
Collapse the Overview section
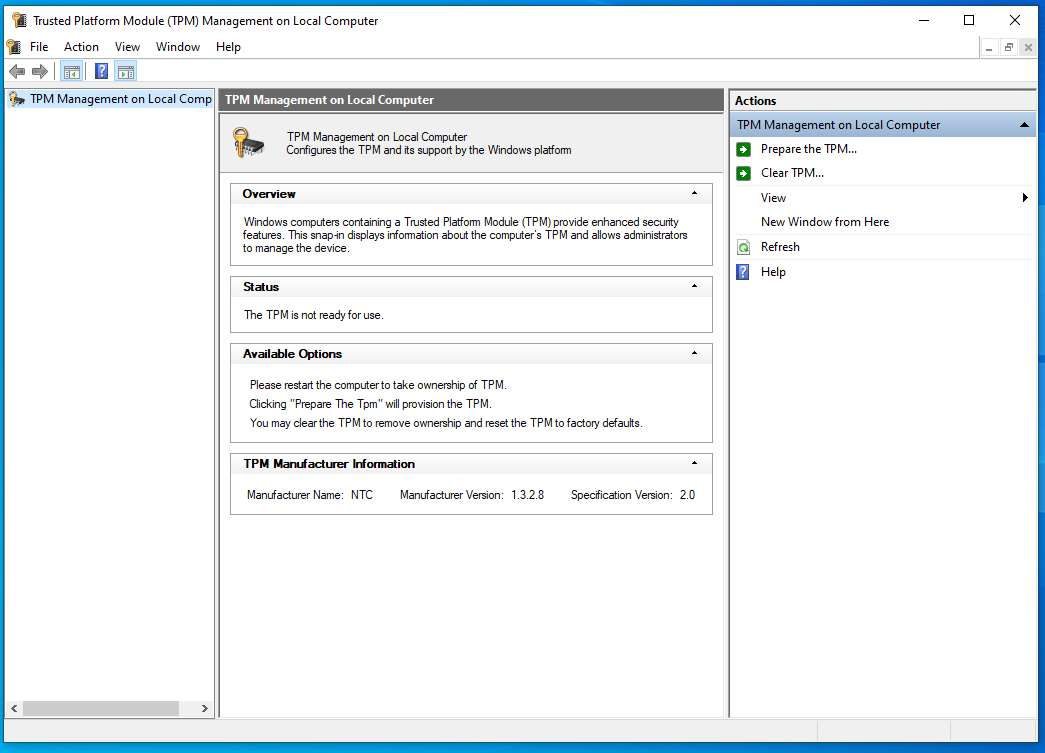pos(694,193)
